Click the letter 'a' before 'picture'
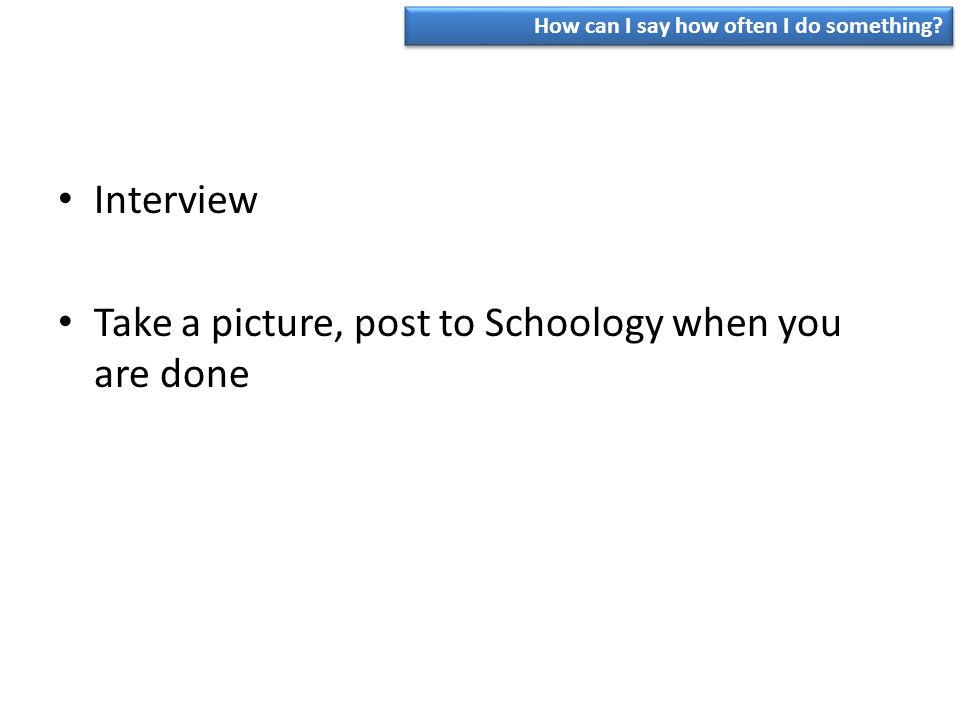This screenshot has height=720, width=960. pos(191,326)
